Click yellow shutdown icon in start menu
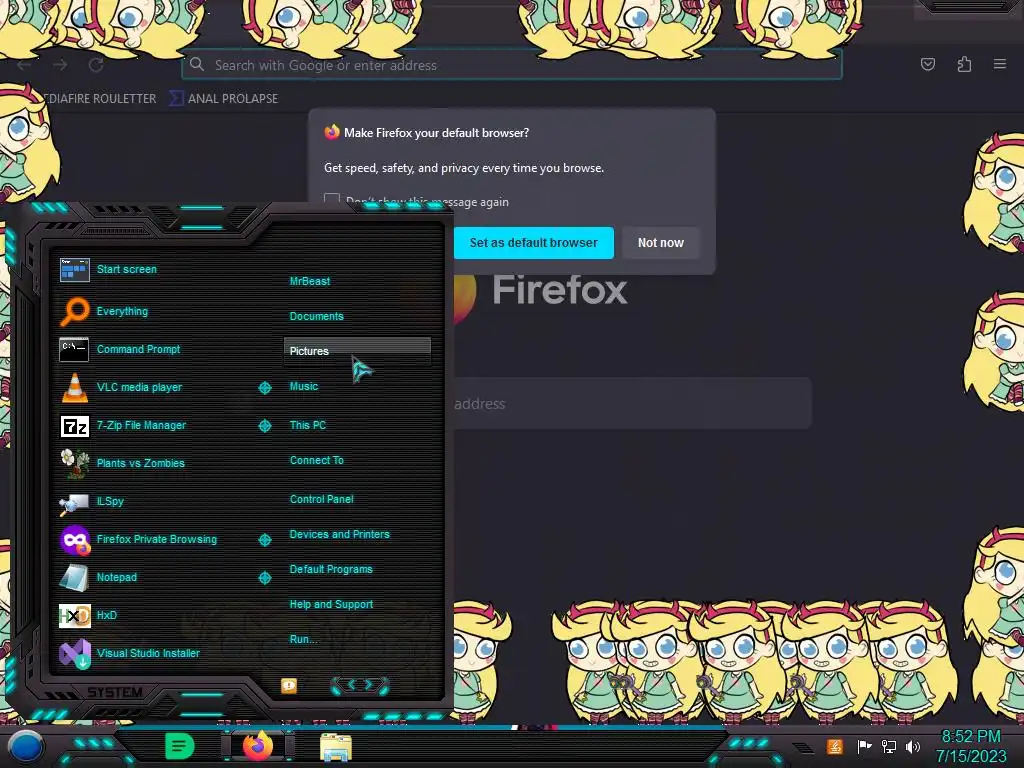Image resolution: width=1024 pixels, height=768 pixels. pos(289,686)
